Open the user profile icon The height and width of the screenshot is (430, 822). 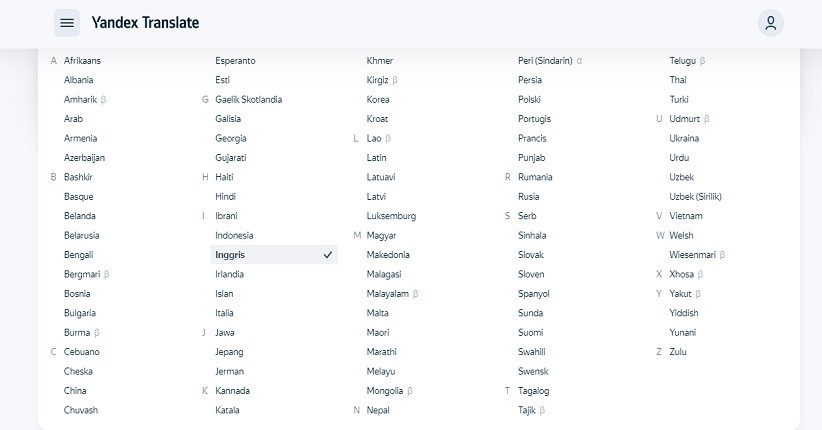[771, 23]
